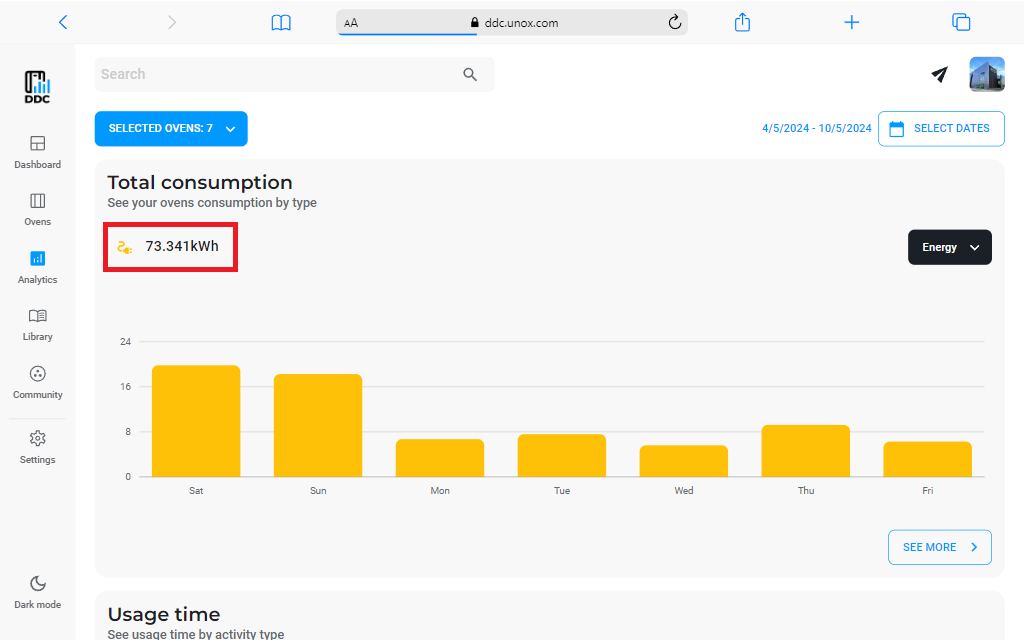Image resolution: width=1024 pixels, height=640 pixels.
Task: Open Settings from the sidebar
Action: point(37,446)
